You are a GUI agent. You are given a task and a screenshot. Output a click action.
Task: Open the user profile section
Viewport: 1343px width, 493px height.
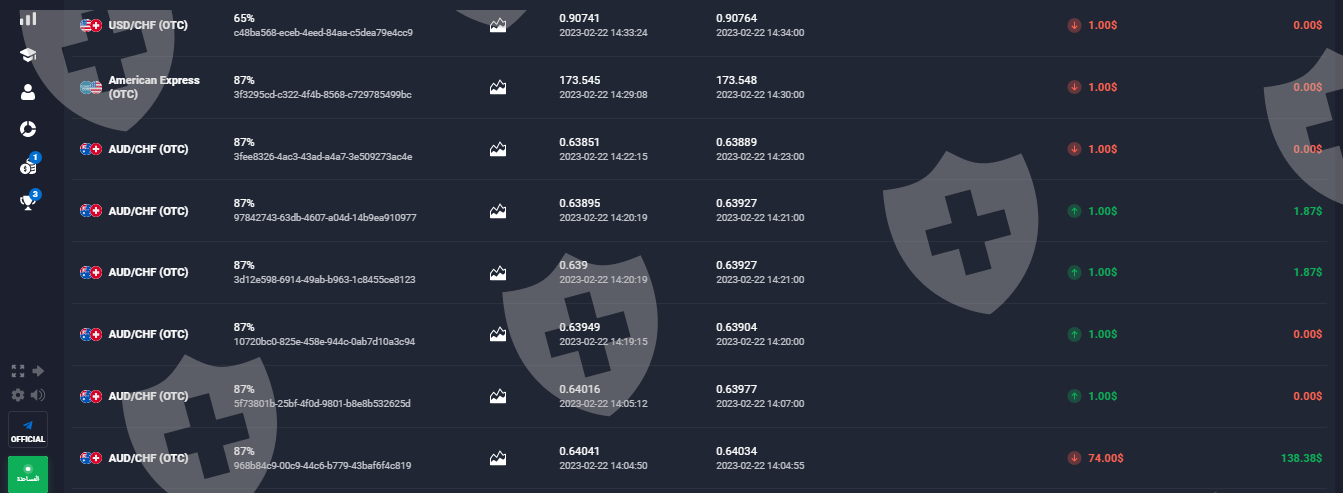click(x=28, y=92)
